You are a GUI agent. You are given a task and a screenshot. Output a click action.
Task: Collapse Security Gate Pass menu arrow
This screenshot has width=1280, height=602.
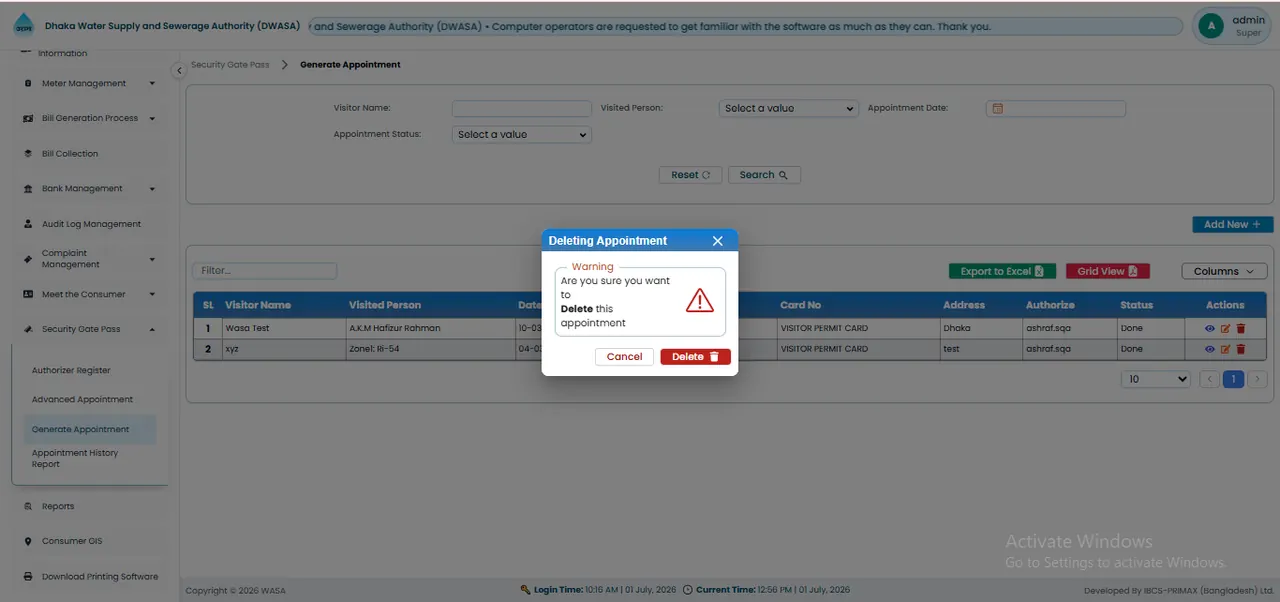pyautogui.click(x=152, y=330)
